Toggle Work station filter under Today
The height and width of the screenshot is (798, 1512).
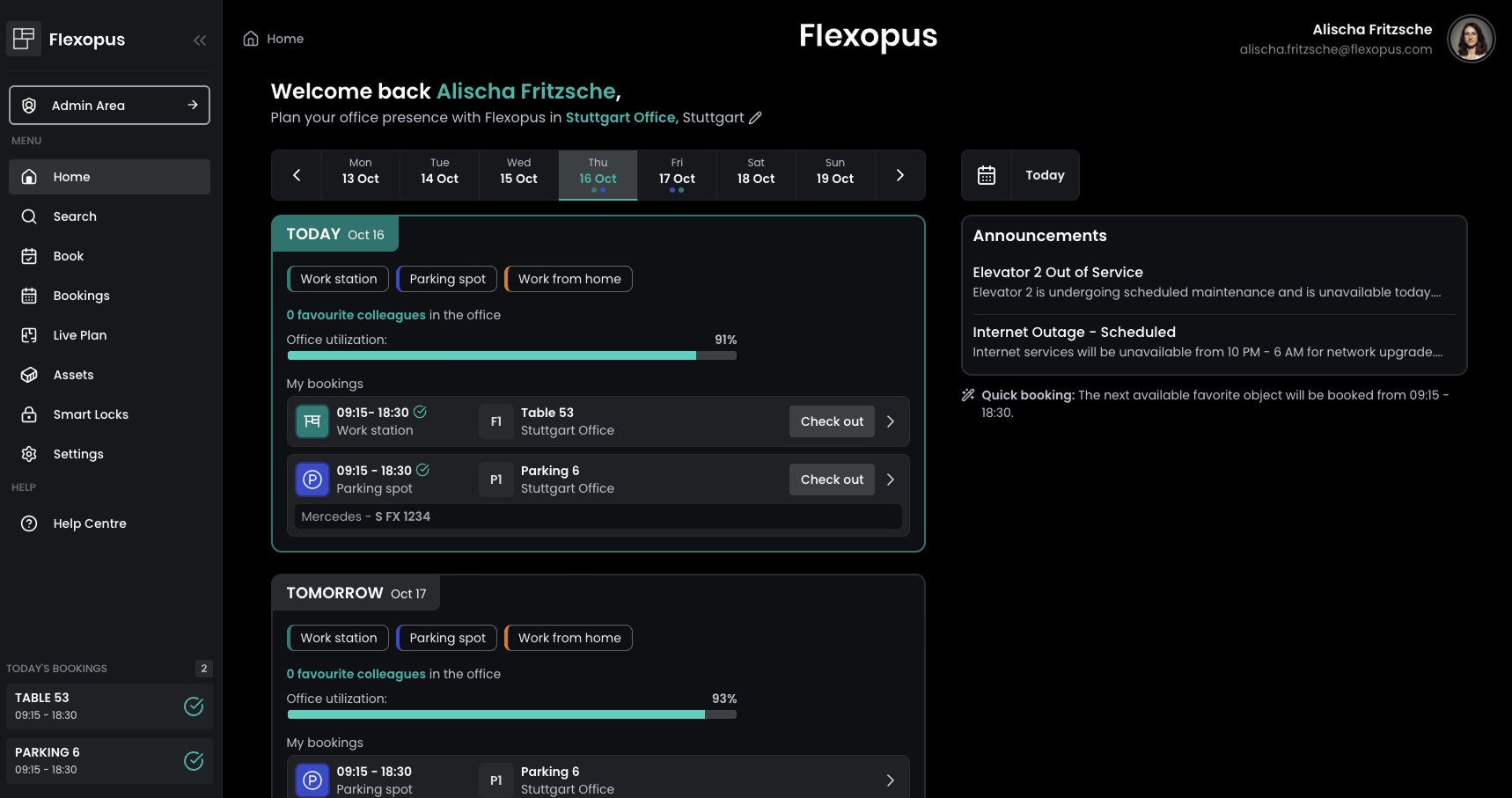point(338,279)
